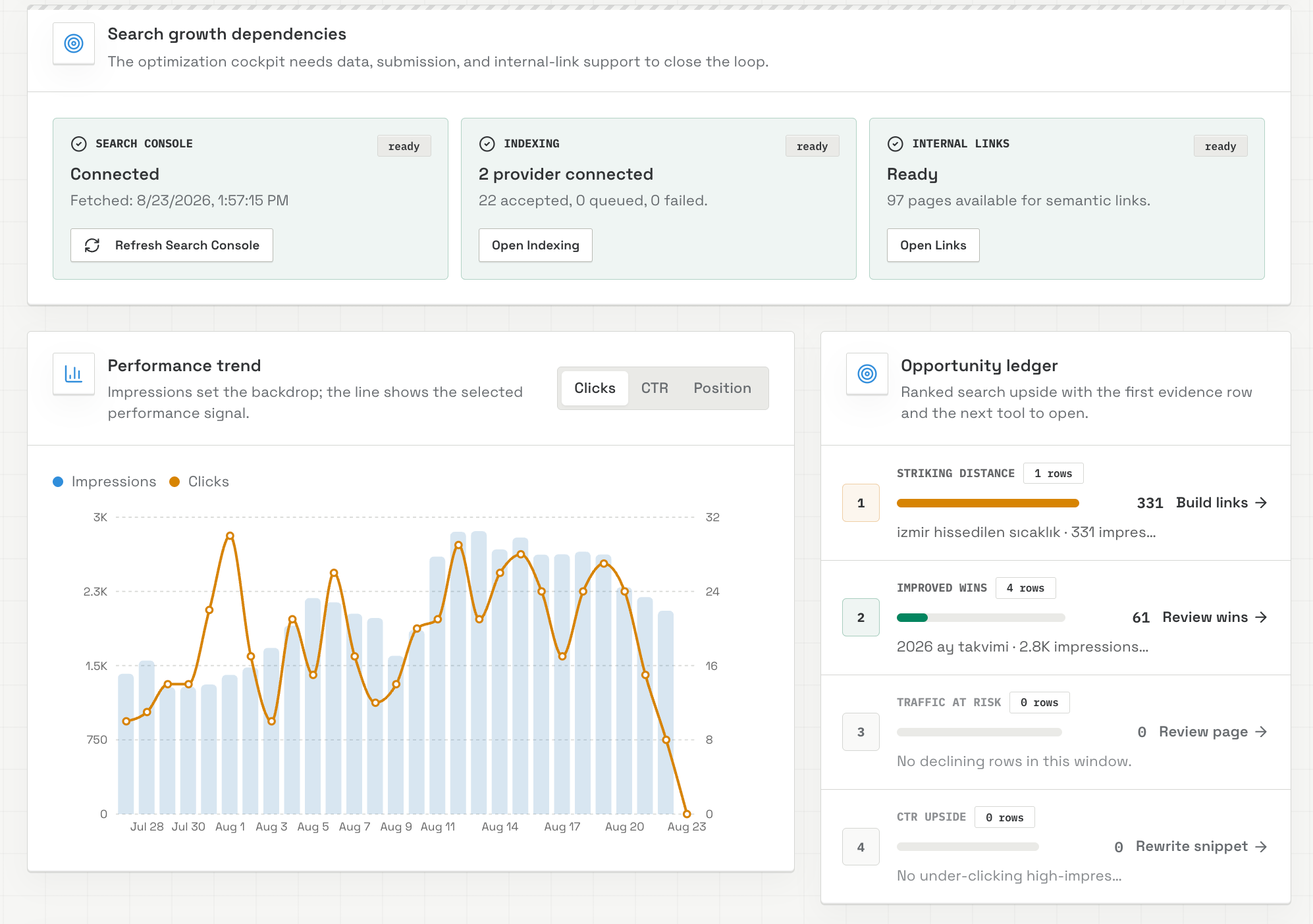Select the Clicks metric tab
This screenshot has height=924, width=1313.
pos(595,388)
